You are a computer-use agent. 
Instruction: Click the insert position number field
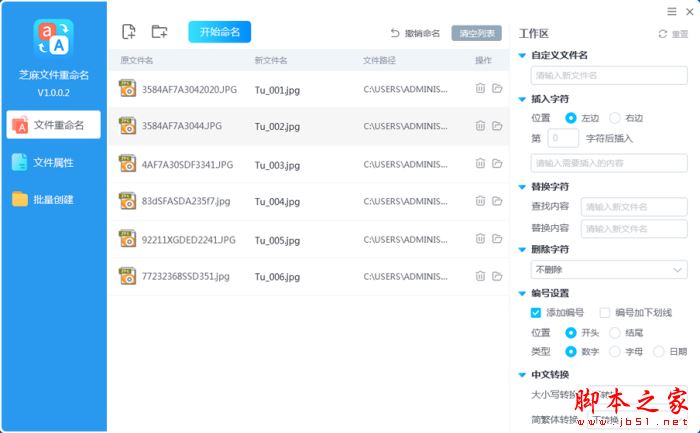pyautogui.click(x=563, y=138)
